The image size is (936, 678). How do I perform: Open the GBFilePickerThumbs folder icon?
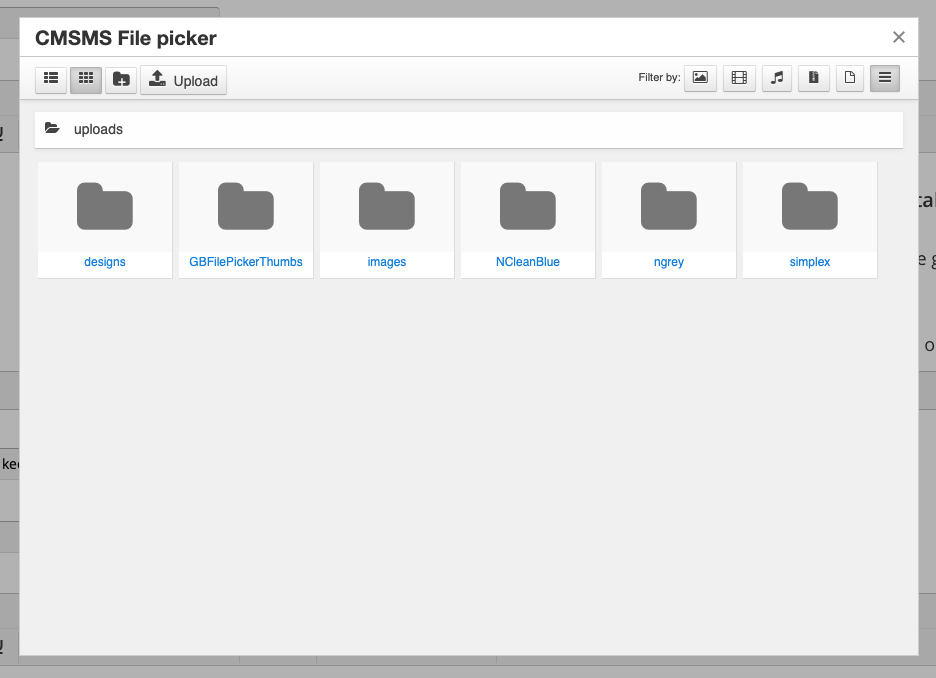(x=246, y=207)
